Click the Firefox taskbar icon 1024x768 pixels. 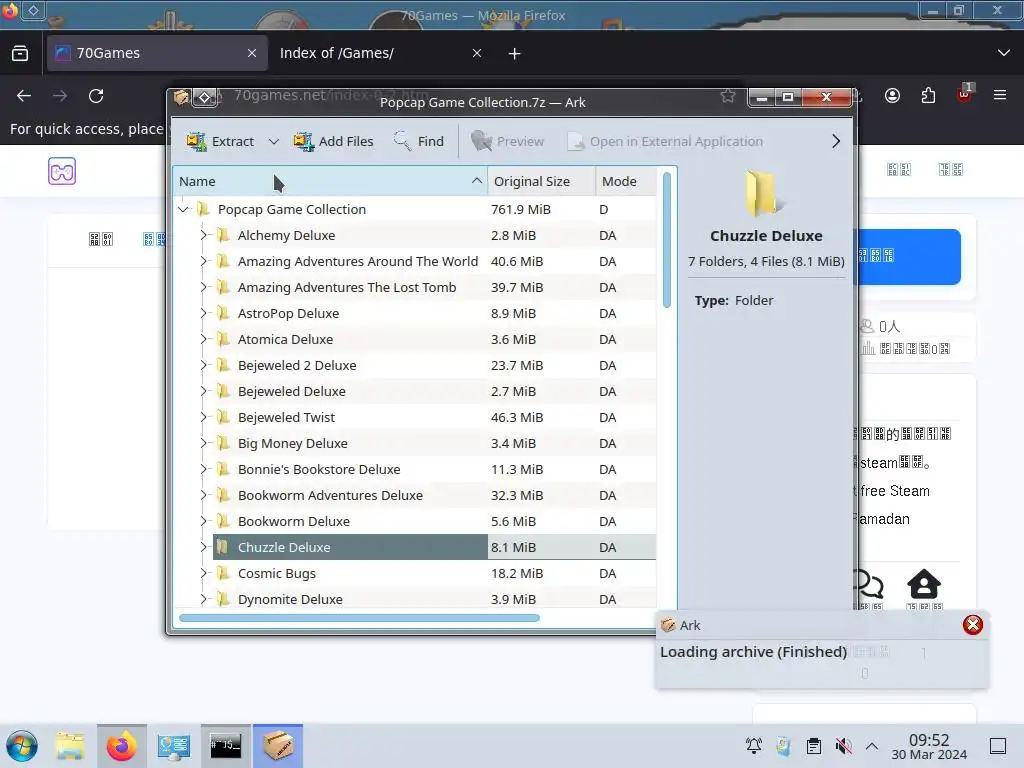[x=121, y=746]
